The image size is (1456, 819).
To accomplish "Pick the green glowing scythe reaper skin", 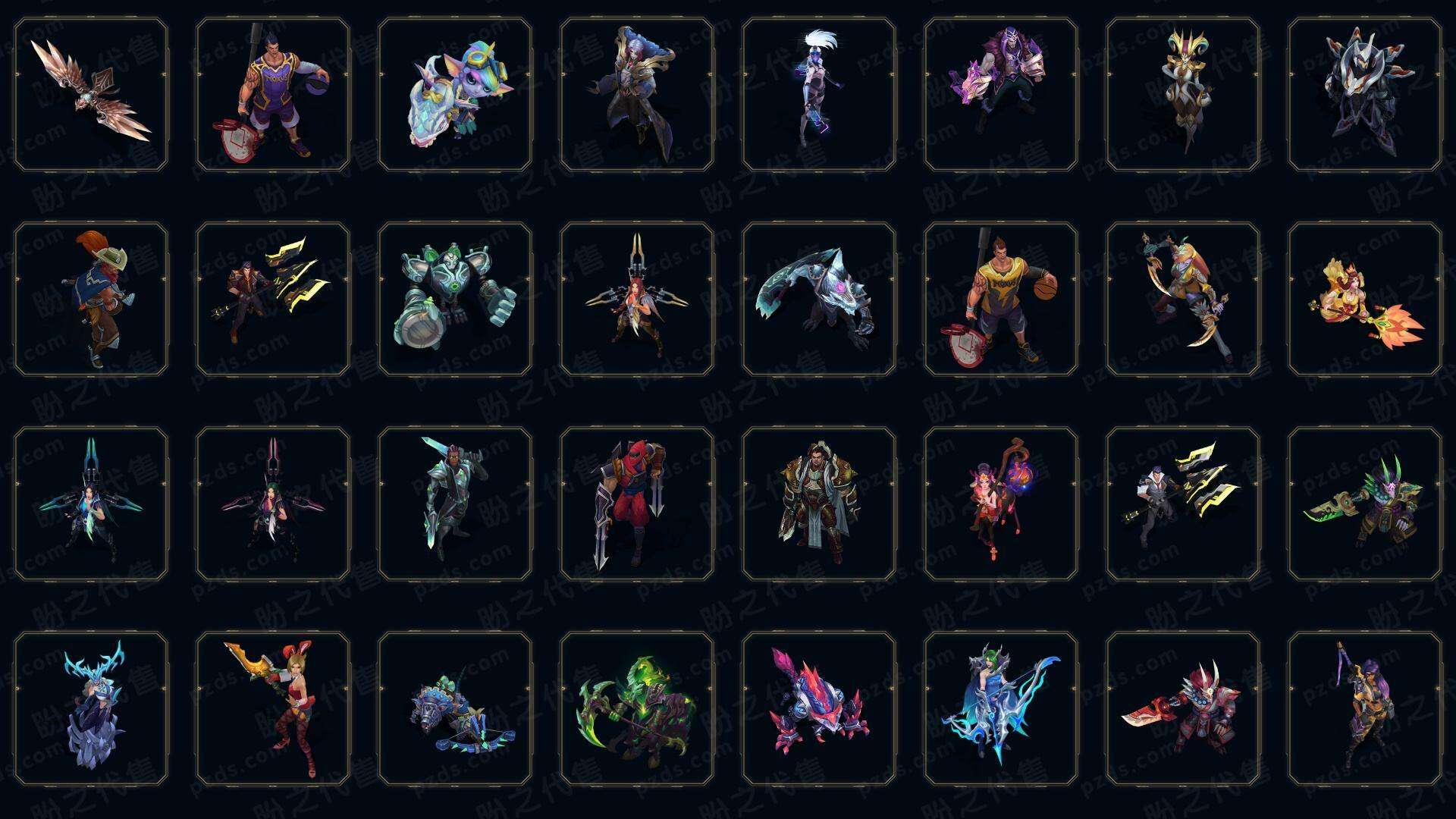I will 637,708.
